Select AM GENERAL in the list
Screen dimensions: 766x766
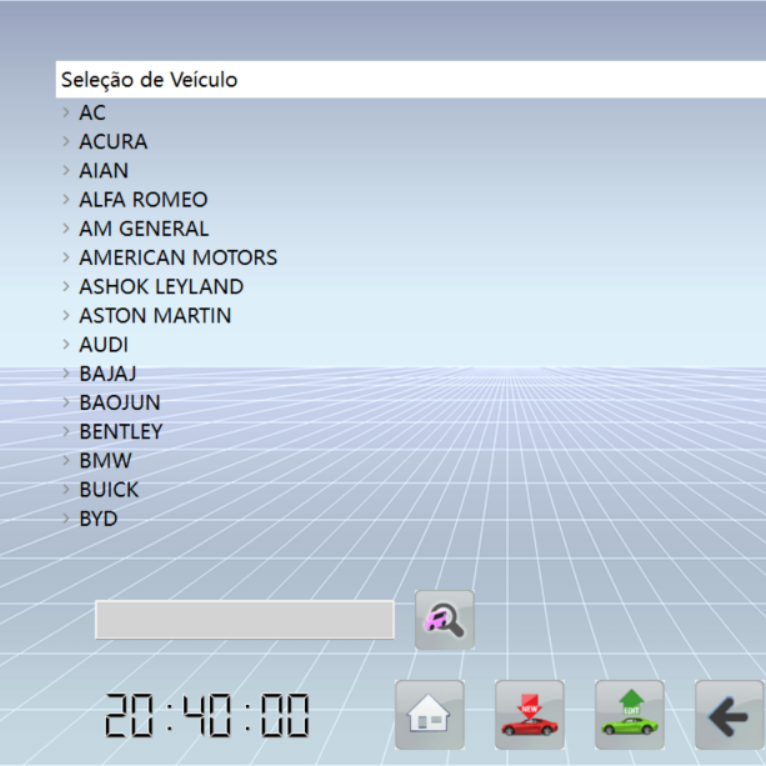click(x=144, y=229)
